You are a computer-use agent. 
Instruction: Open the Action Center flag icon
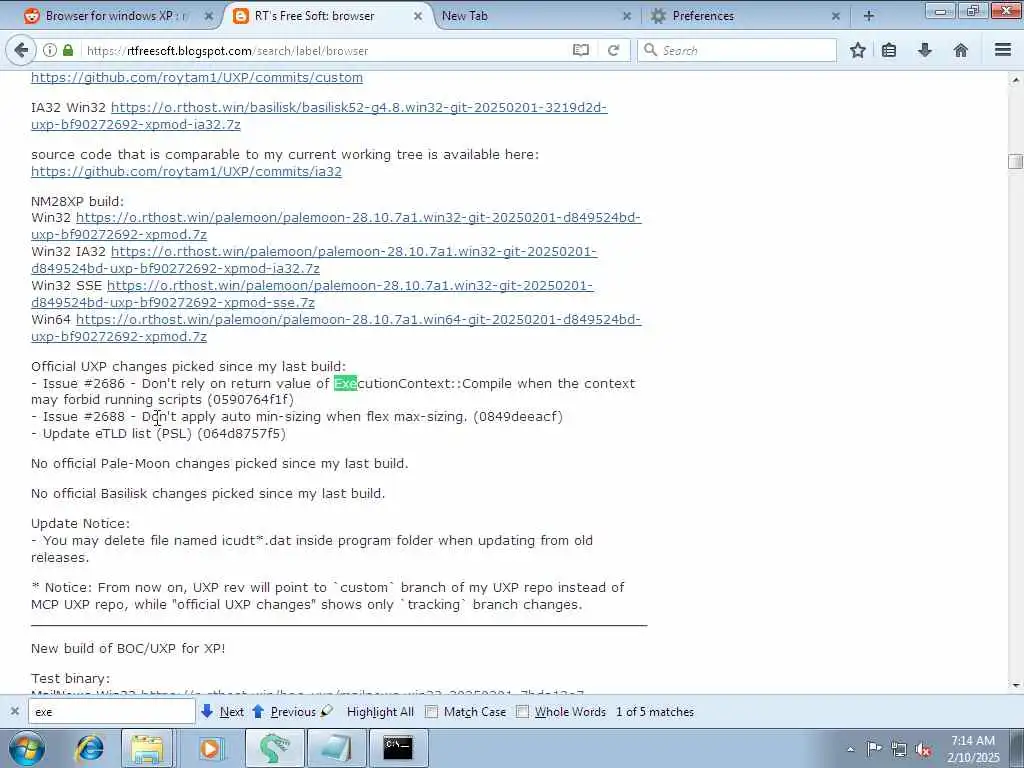pos(874,749)
